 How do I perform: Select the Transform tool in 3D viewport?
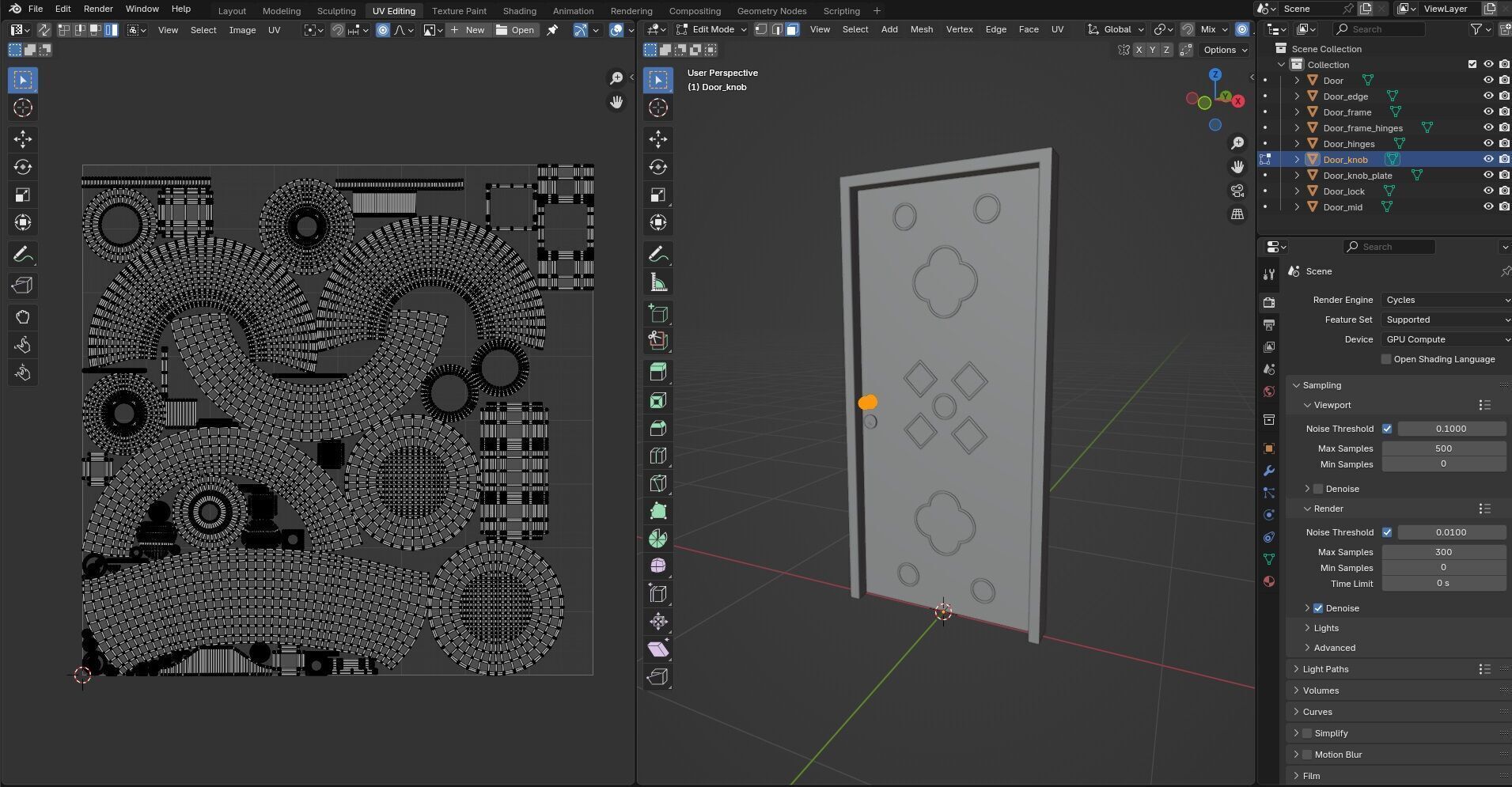(x=658, y=222)
